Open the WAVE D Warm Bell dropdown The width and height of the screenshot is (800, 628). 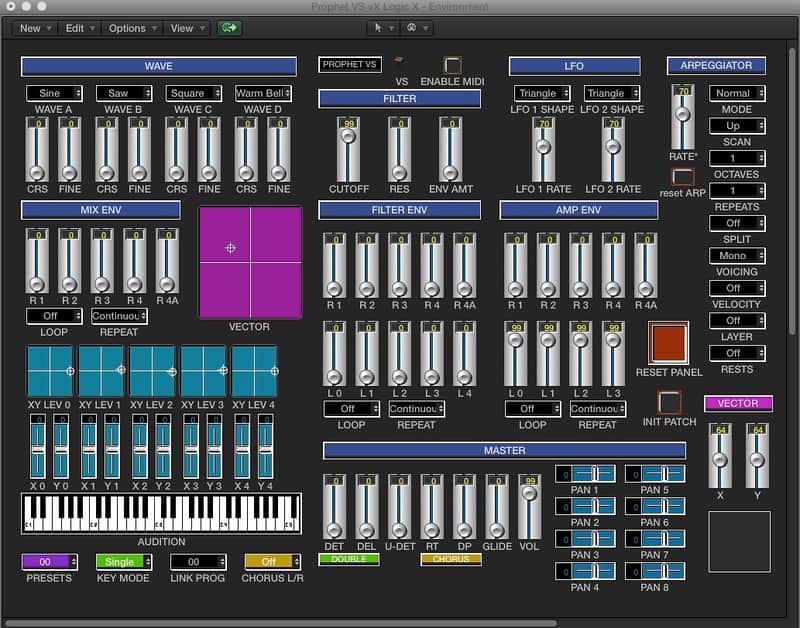[263, 93]
